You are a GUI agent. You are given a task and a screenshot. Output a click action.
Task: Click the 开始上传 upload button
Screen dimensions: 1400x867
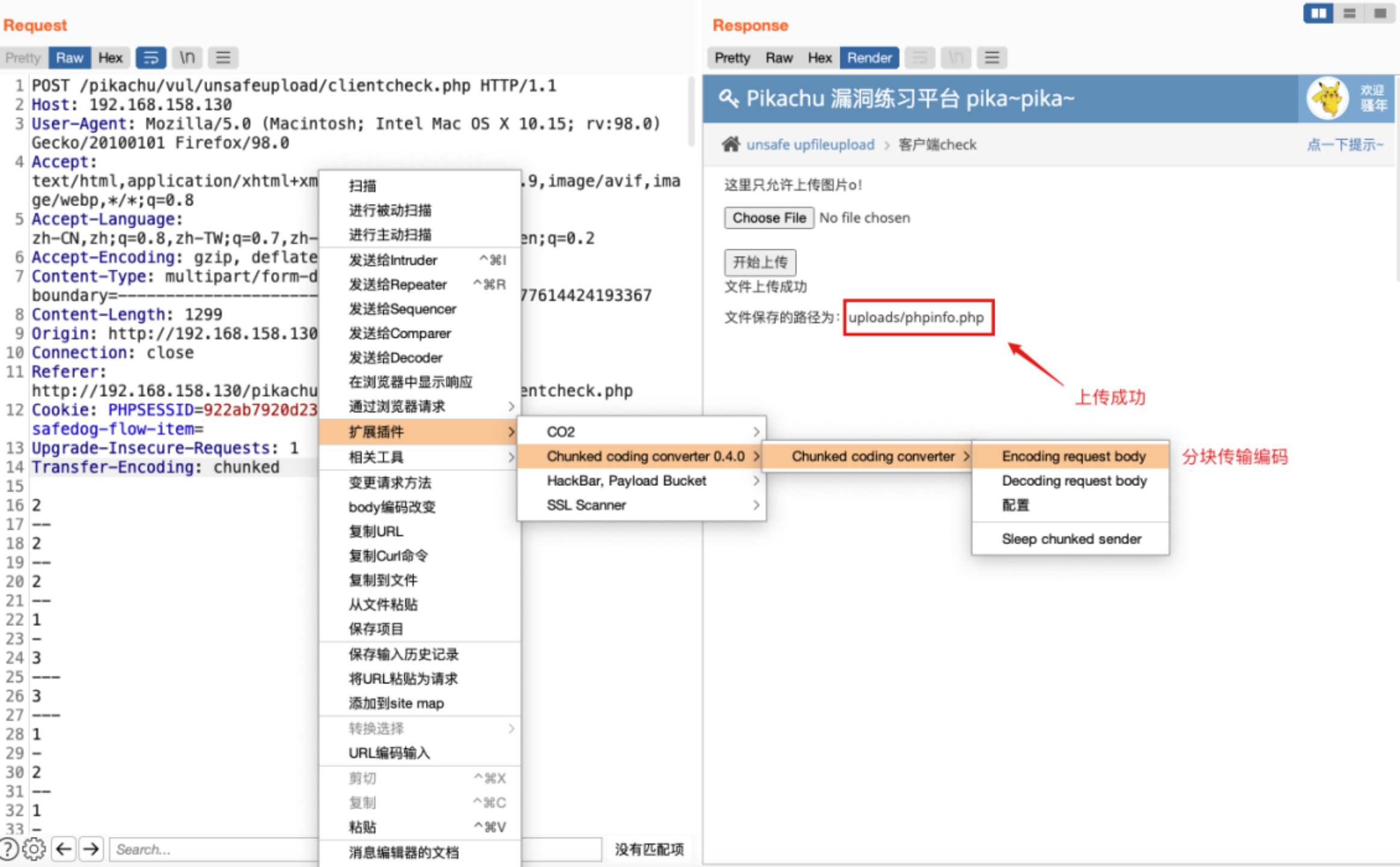(x=760, y=262)
